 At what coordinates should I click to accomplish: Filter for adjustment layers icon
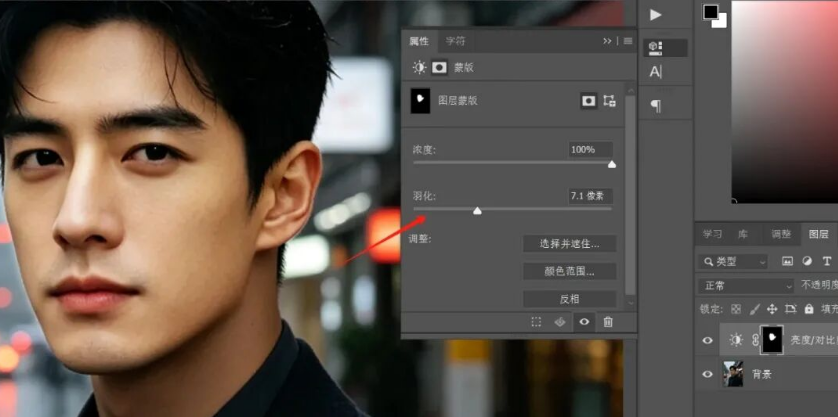pos(807,261)
